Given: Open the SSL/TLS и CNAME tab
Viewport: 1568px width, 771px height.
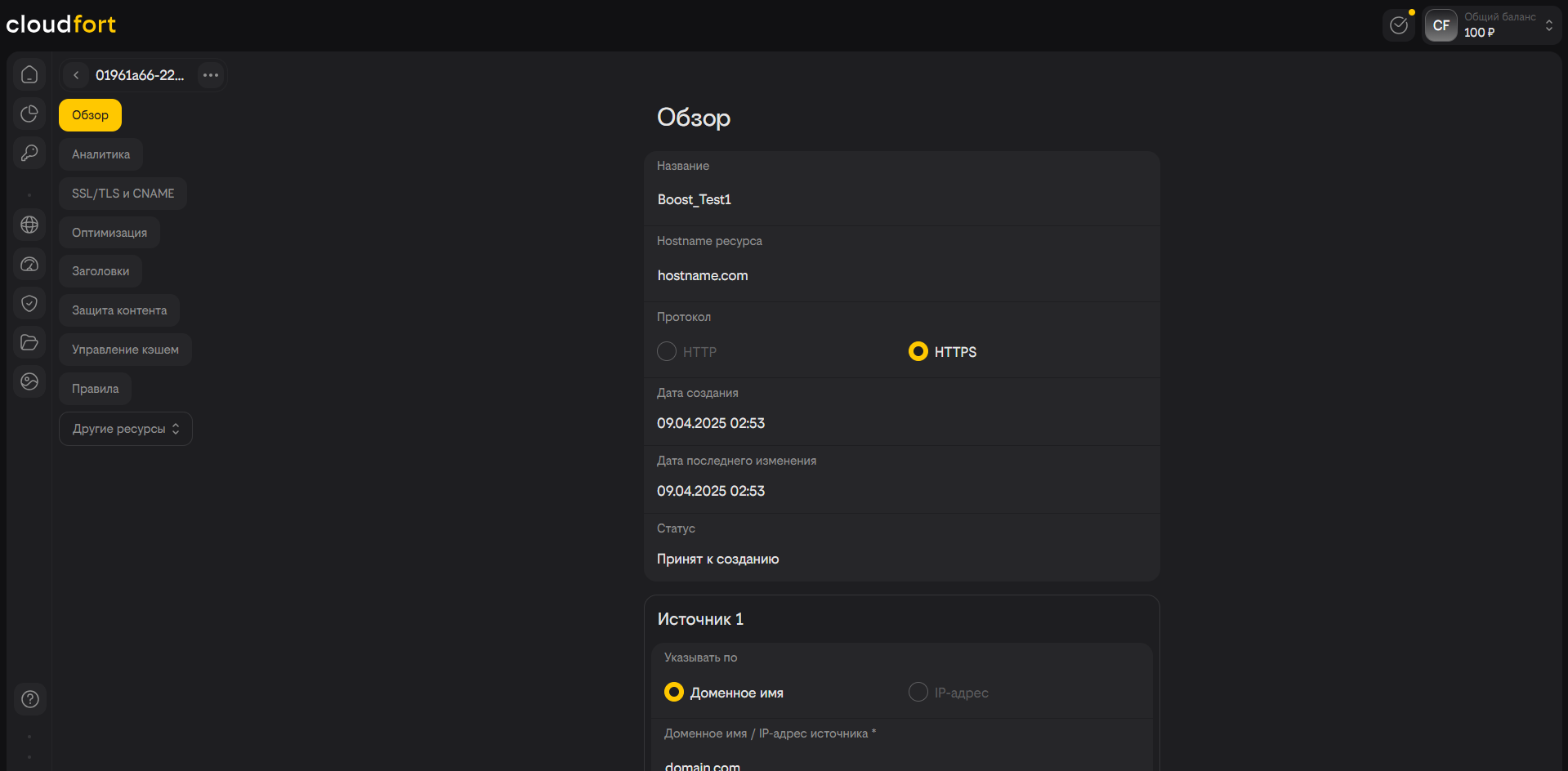Looking at the screenshot, I should click(x=123, y=194).
